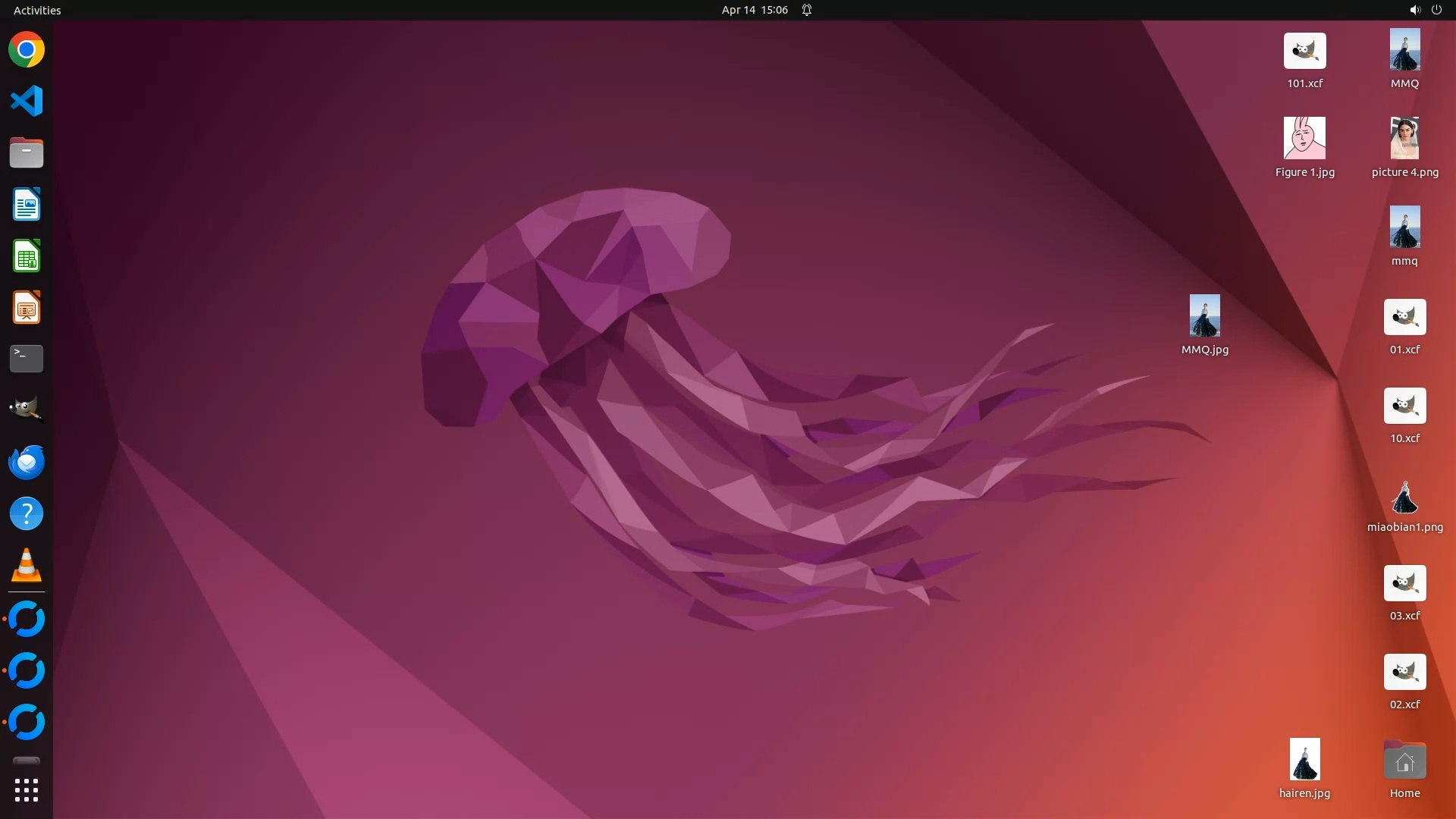Open the Files manager dock icon
The image size is (1456, 819).
27,152
